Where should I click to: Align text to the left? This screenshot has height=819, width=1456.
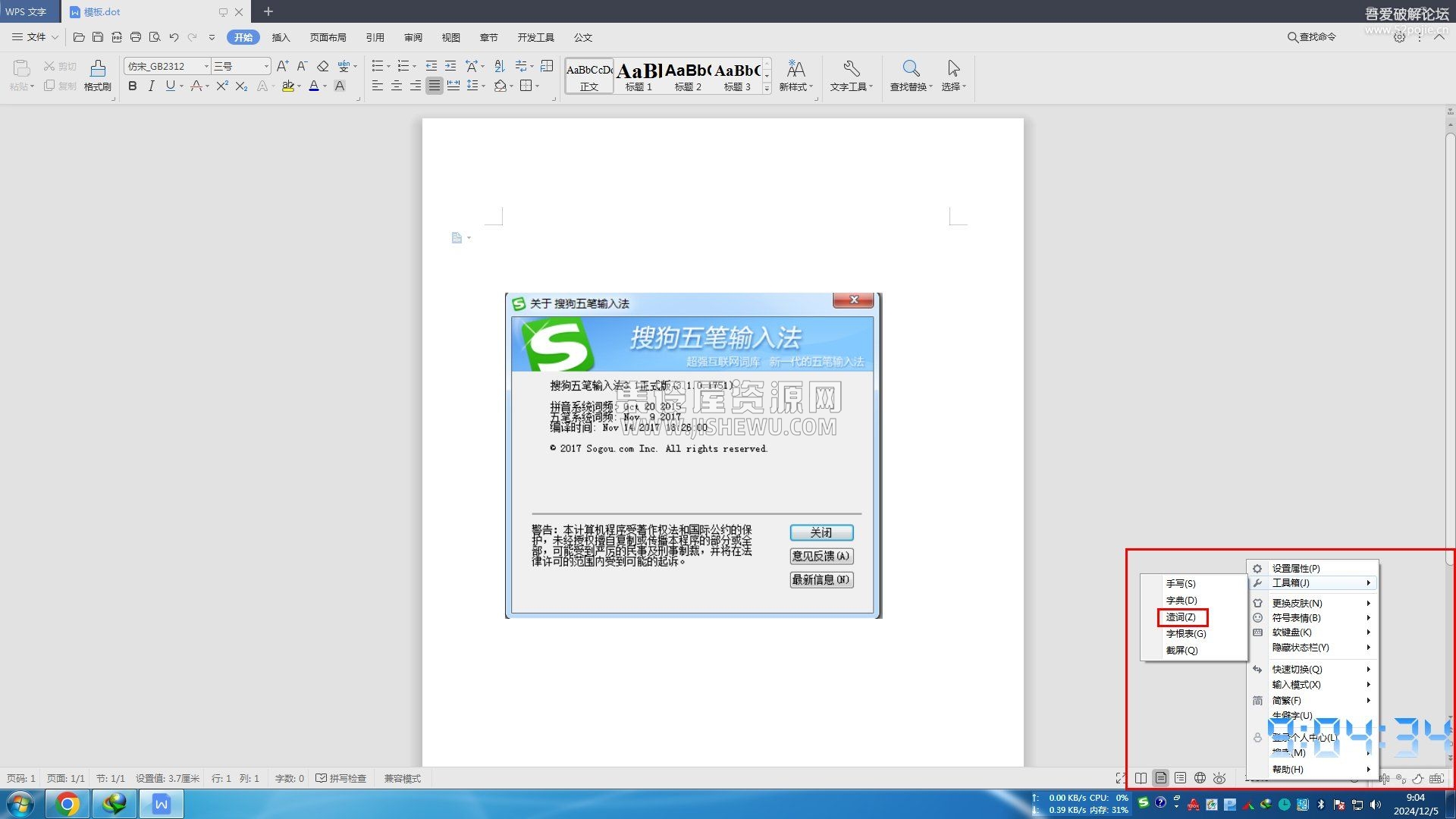coord(377,86)
